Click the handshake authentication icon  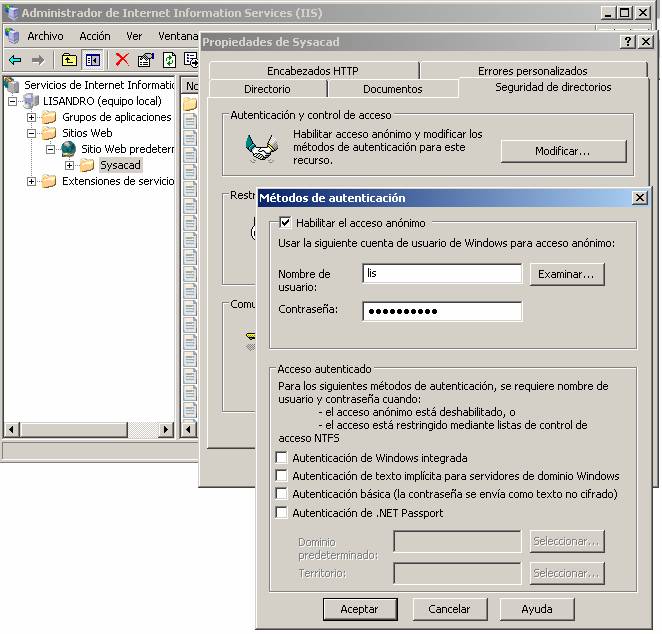(x=262, y=147)
